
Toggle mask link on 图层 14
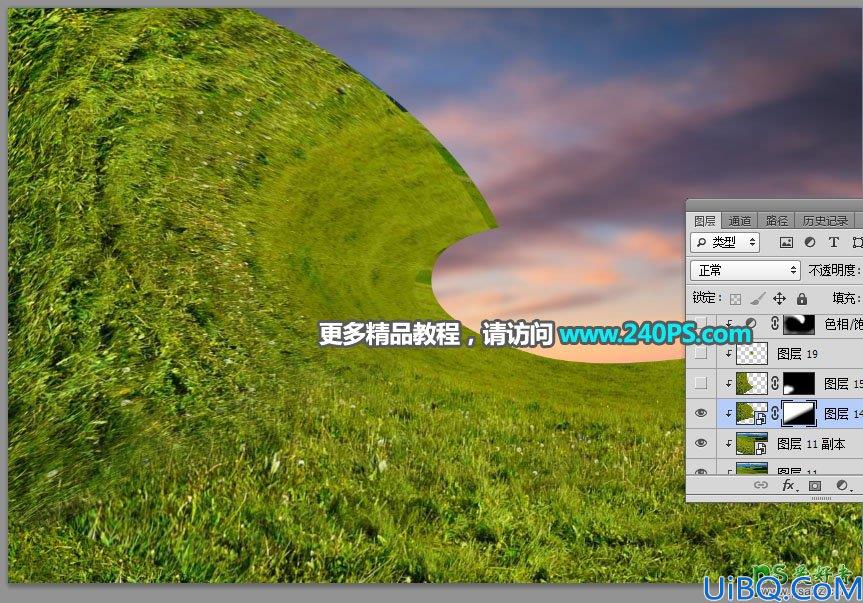[775, 413]
